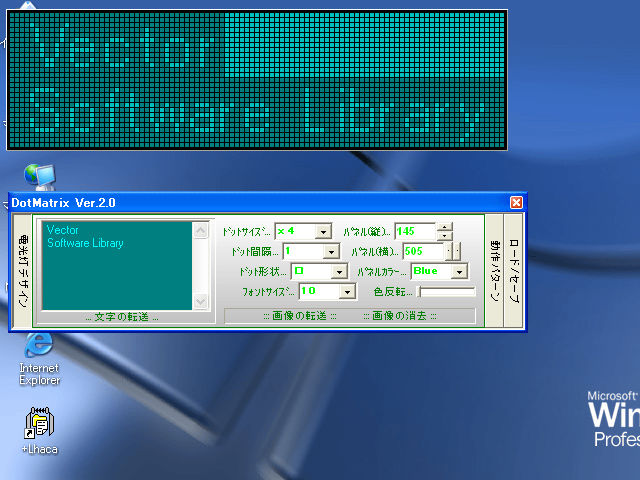640x480 pixels.
Task: Open the パネルカラー dropdown showing Blue
Action: click(460, 271)
